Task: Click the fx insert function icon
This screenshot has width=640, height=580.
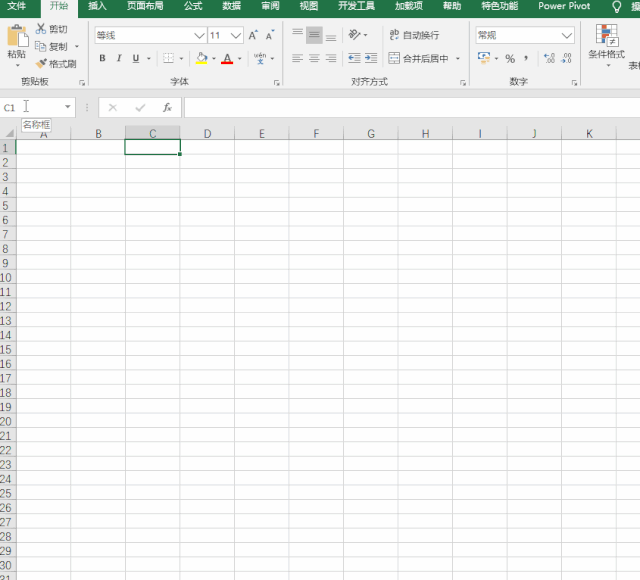Action: [167, 107]
